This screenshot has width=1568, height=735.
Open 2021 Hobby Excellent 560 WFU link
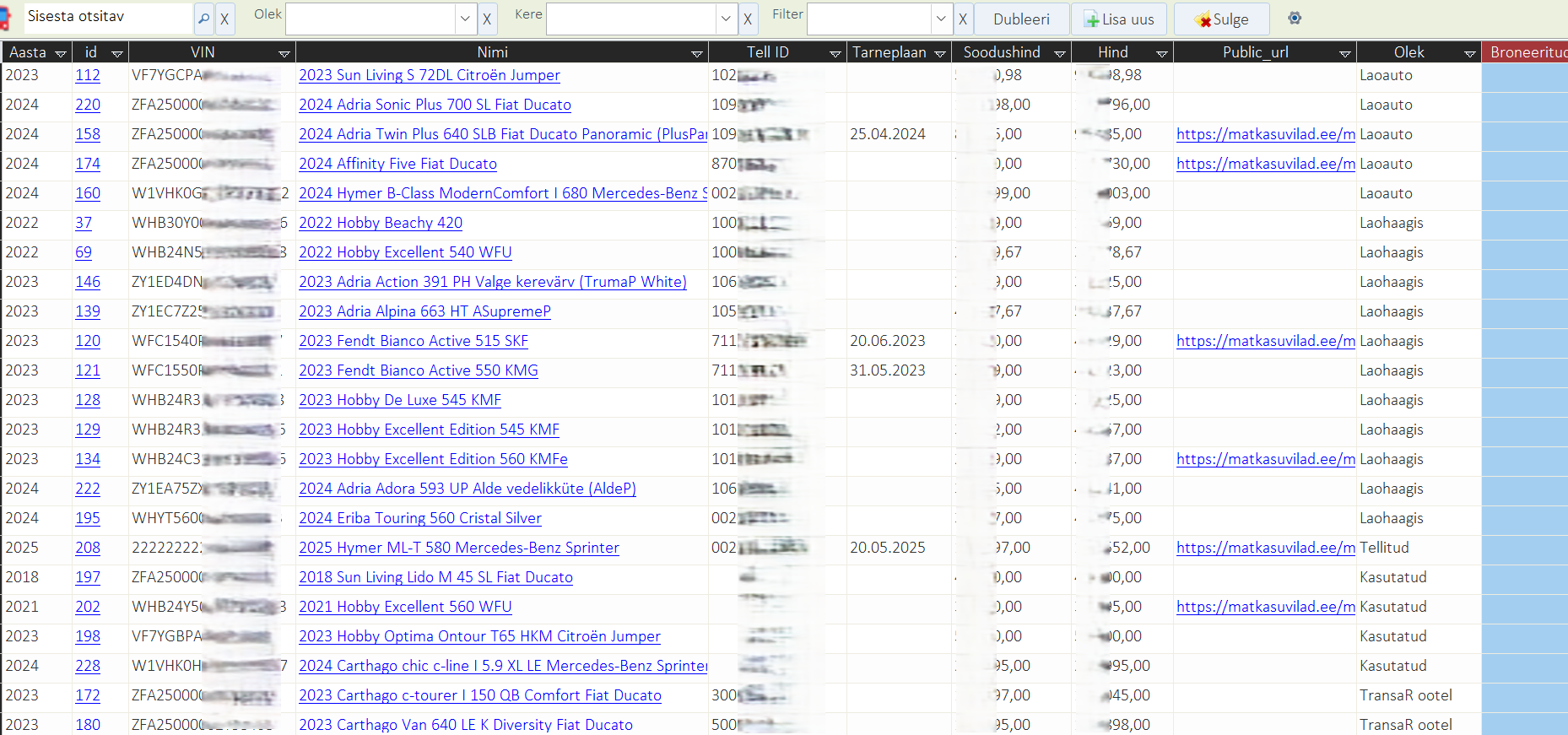(405, 607)
